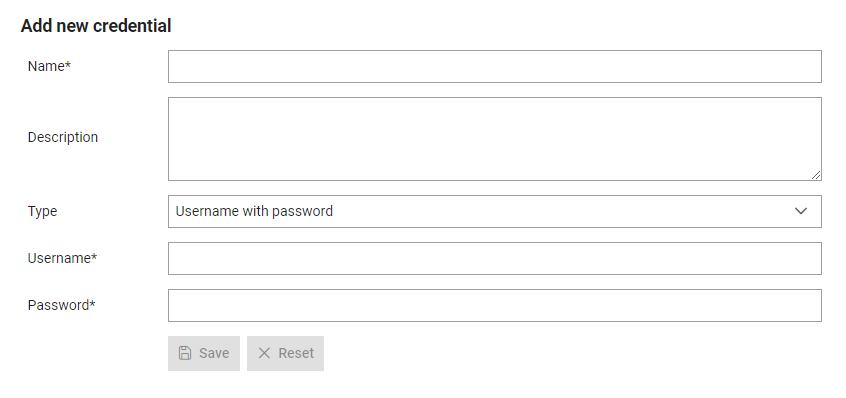Select the Type combo box field
This screenshot has width=846, height=398.
point(495,211)
